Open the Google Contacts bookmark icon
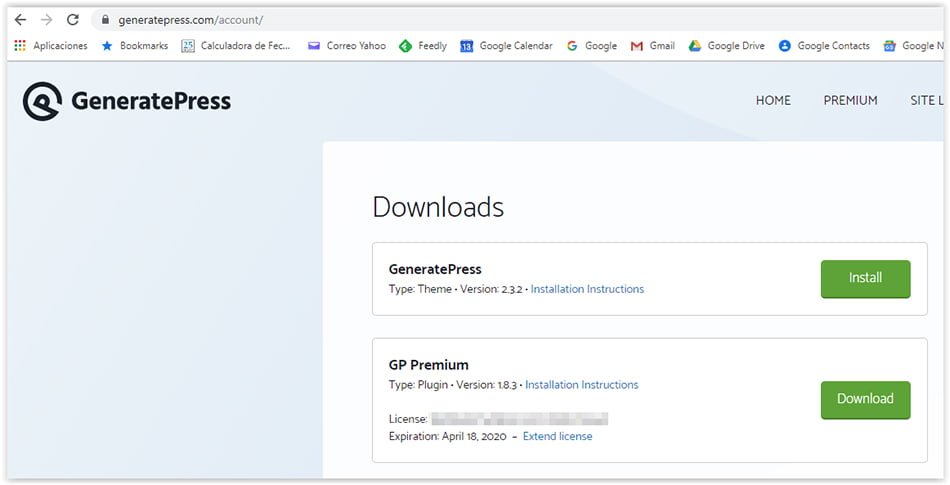The width and height of the screenshot is (950, 485). [x=785, y=45]
